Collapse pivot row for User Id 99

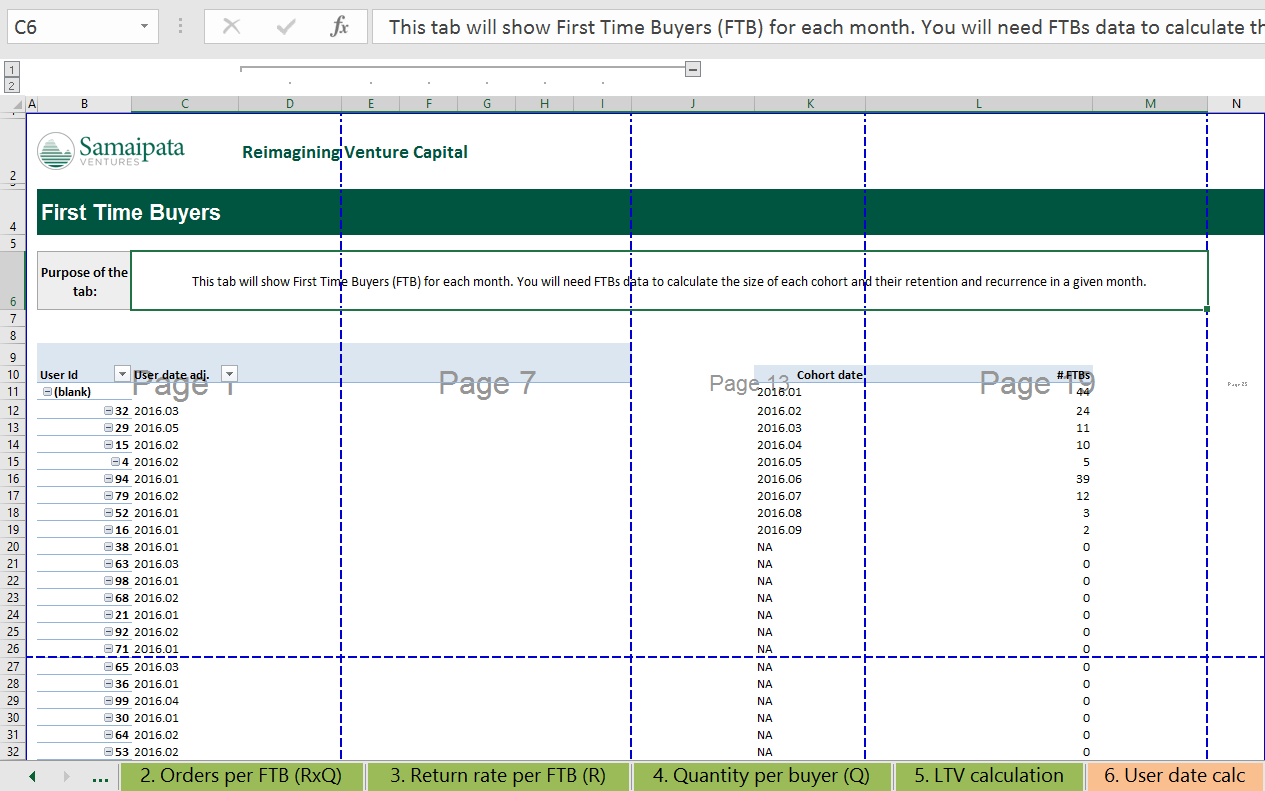tap(109, 701)
